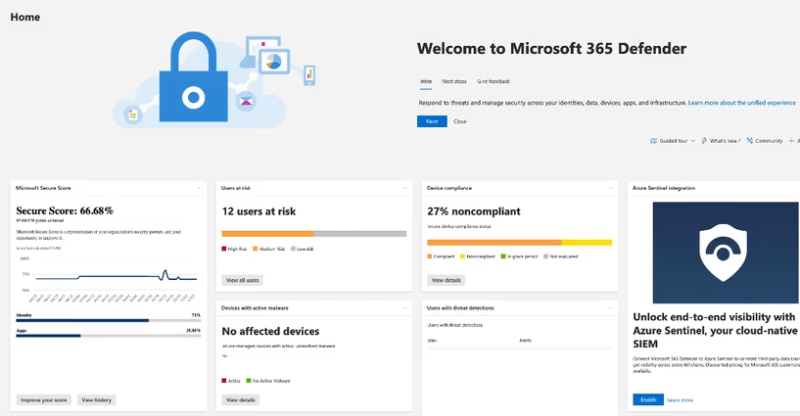This screenshot has width=800, height=416.
Task: Enable Azure Sentinel integration
Action: tap(648, 400)
